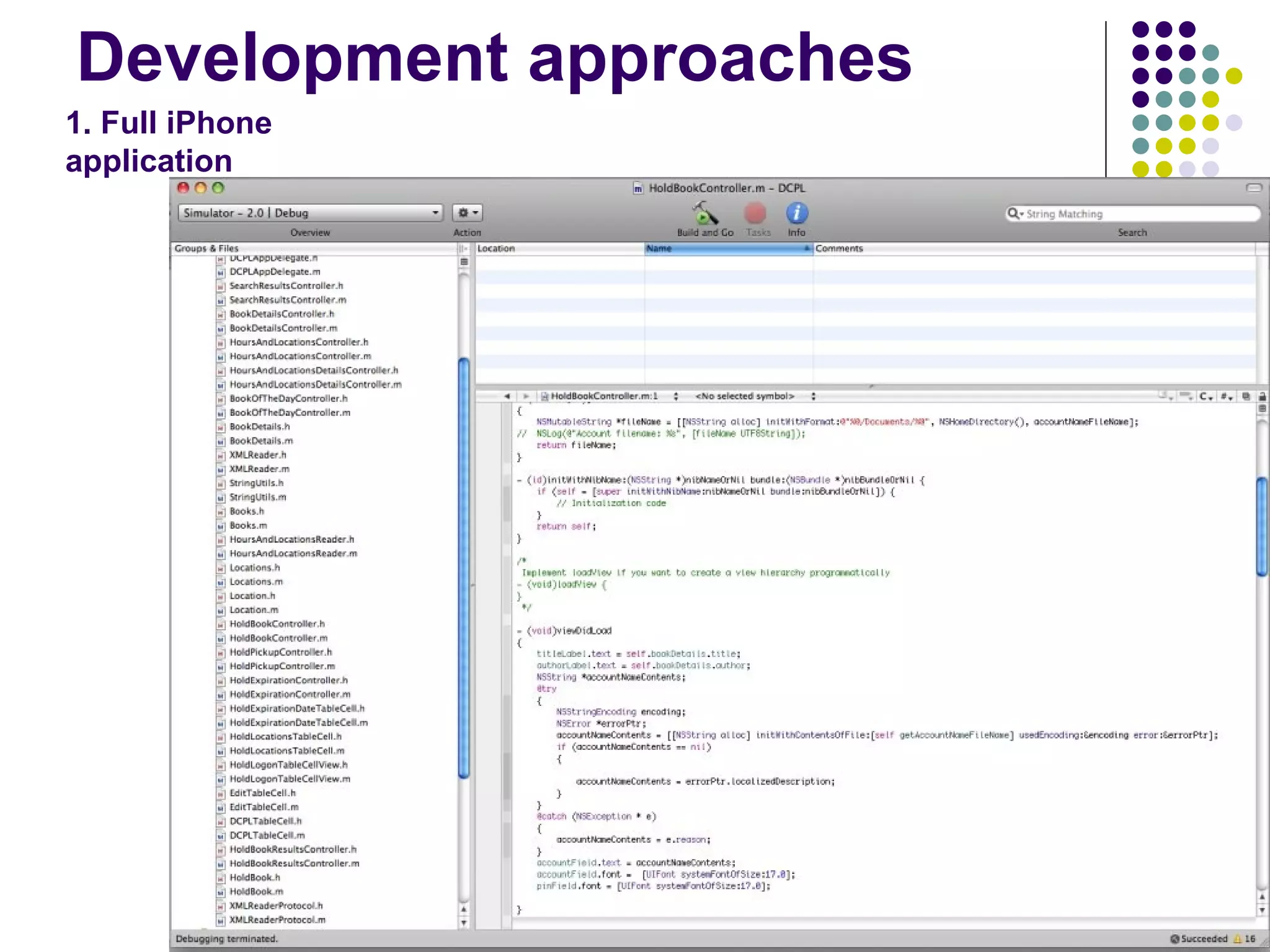Click the file list scroll-up arrow
The image size is (1270, 952).
[x=464, y=909]
